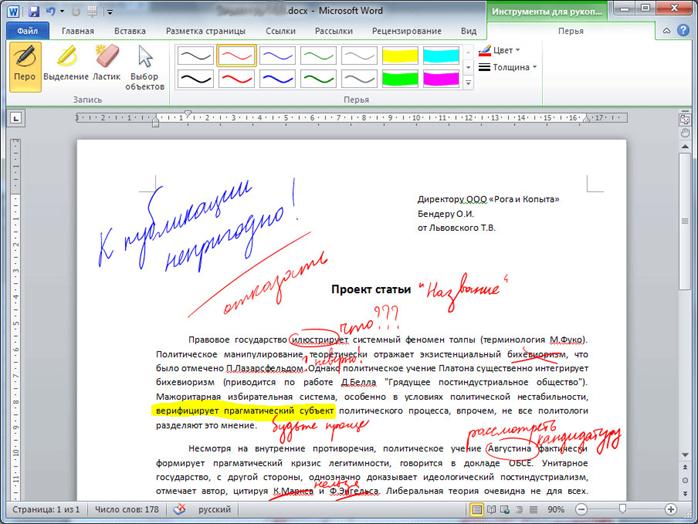Save the document from Quick Access toolbar

[x=34, y=11]
